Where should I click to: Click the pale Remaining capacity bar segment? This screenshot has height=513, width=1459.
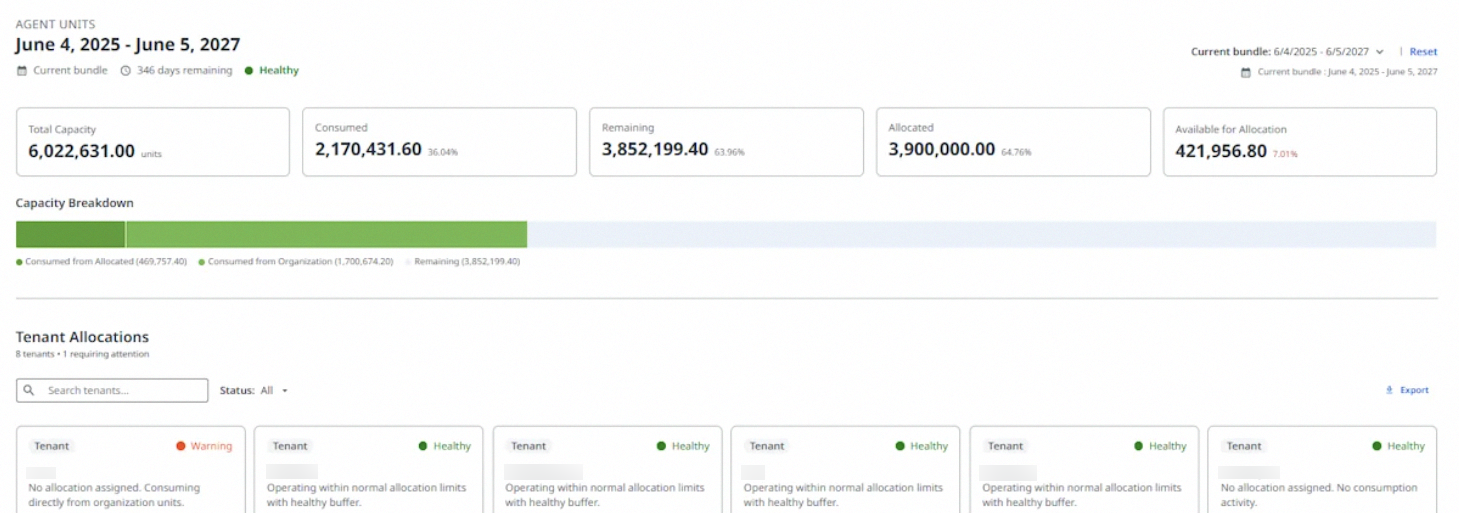tap(982, 234)
